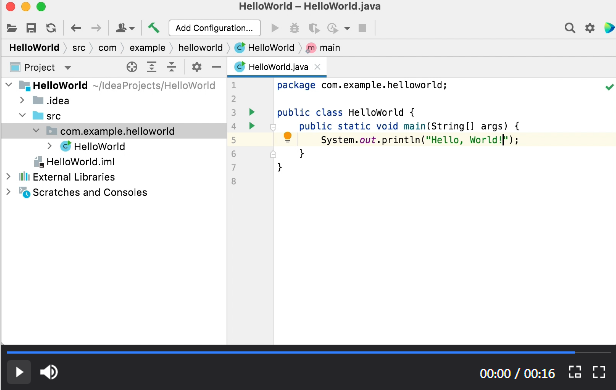Screen dimensions: 616x390
Task: Open file or project folder icon
Action: [x=12, y=28]
